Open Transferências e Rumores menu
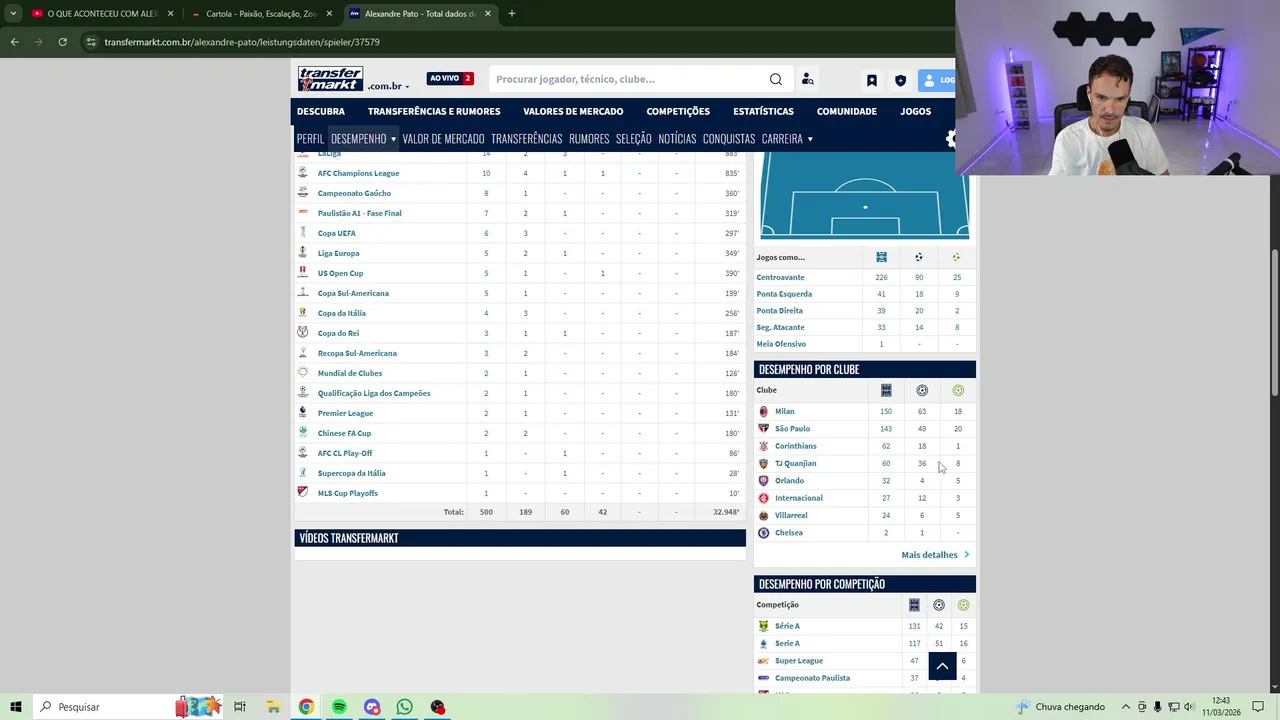 [434, 111]
